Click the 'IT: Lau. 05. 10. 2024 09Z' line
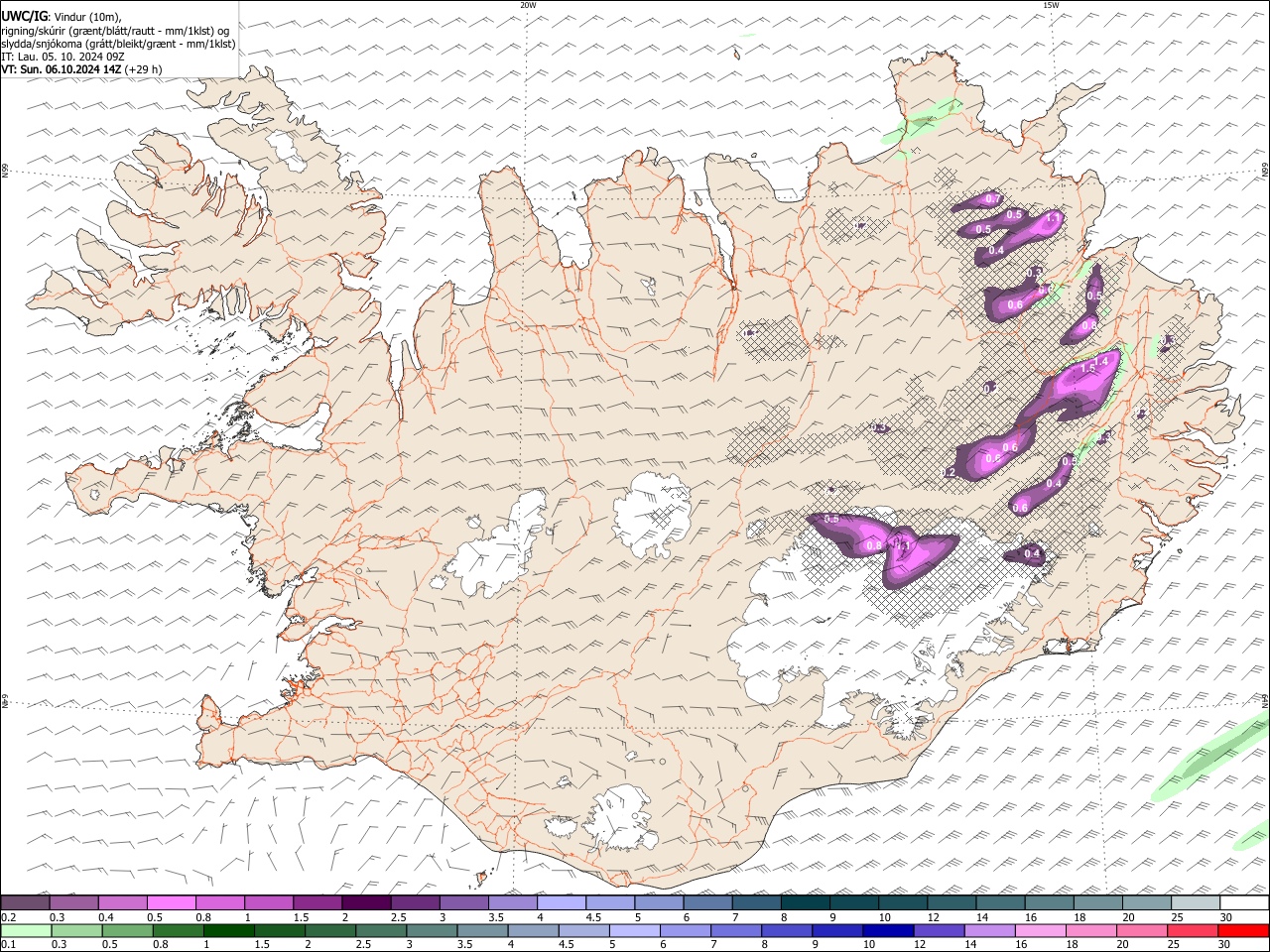The width and height of the screenshot is (1270, 952). [63, 57]
